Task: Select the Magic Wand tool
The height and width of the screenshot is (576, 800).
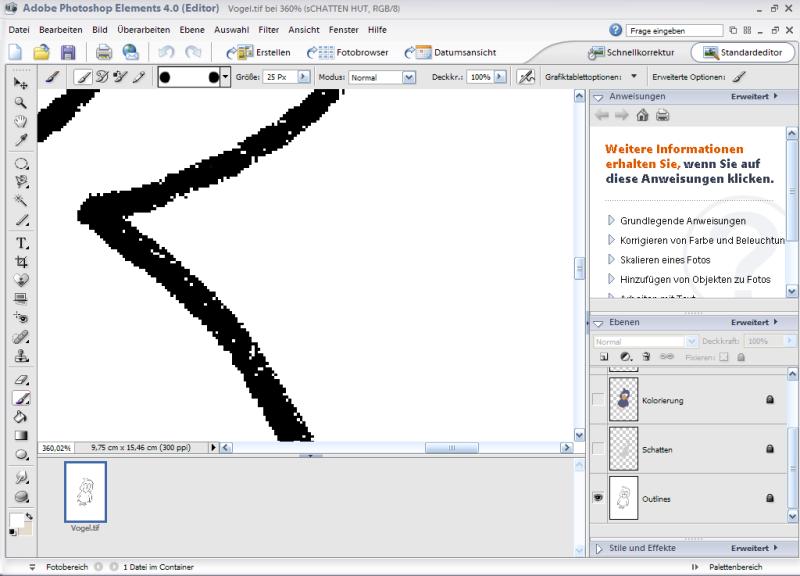Action: [21, 200]
